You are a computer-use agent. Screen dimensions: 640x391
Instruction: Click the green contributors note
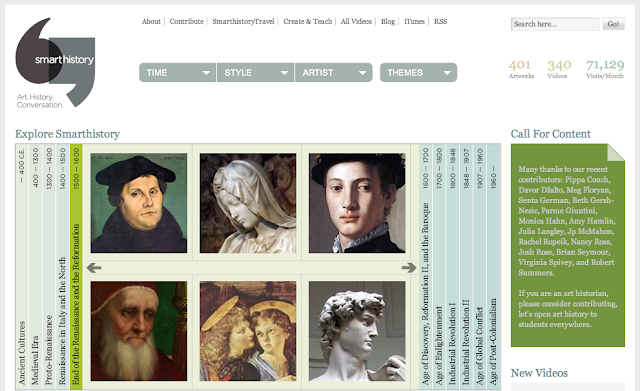[568, 245]
